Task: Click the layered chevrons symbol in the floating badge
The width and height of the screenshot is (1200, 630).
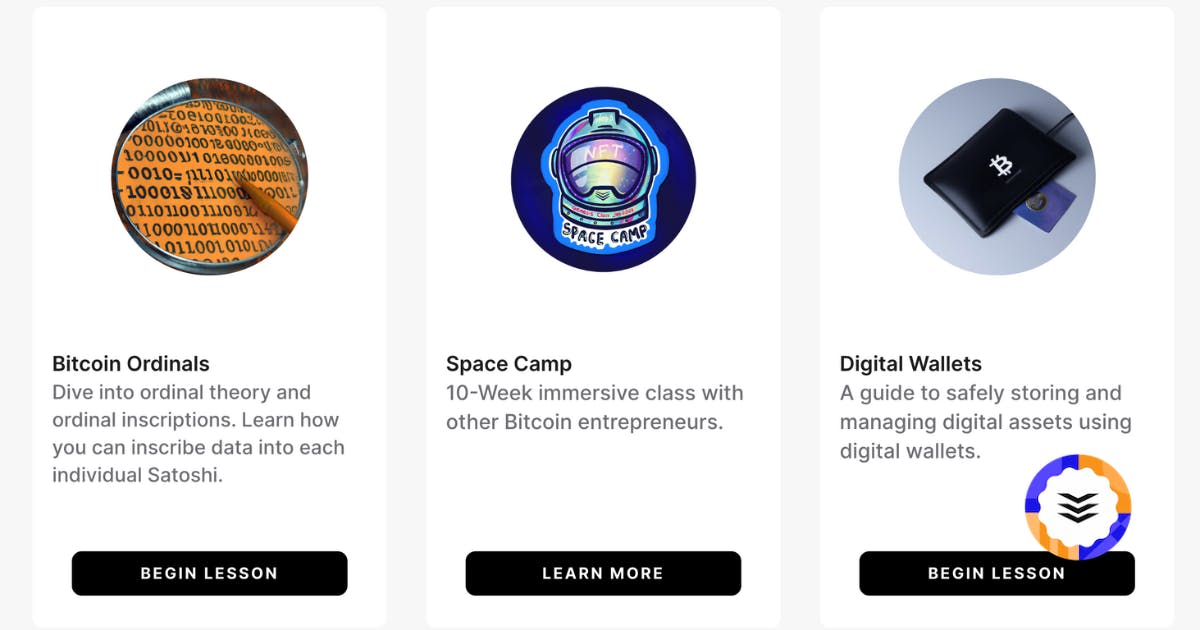Action: coord(1077,507)
